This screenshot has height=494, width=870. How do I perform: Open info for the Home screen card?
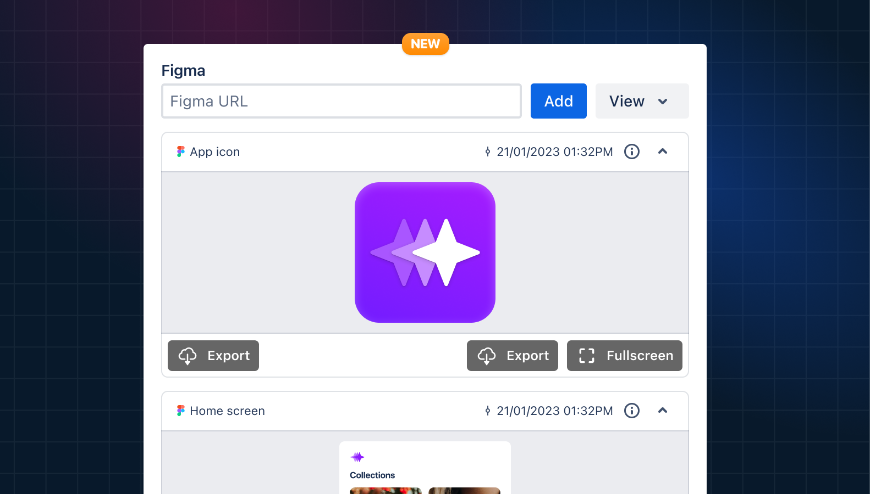[x=631, y=411]
